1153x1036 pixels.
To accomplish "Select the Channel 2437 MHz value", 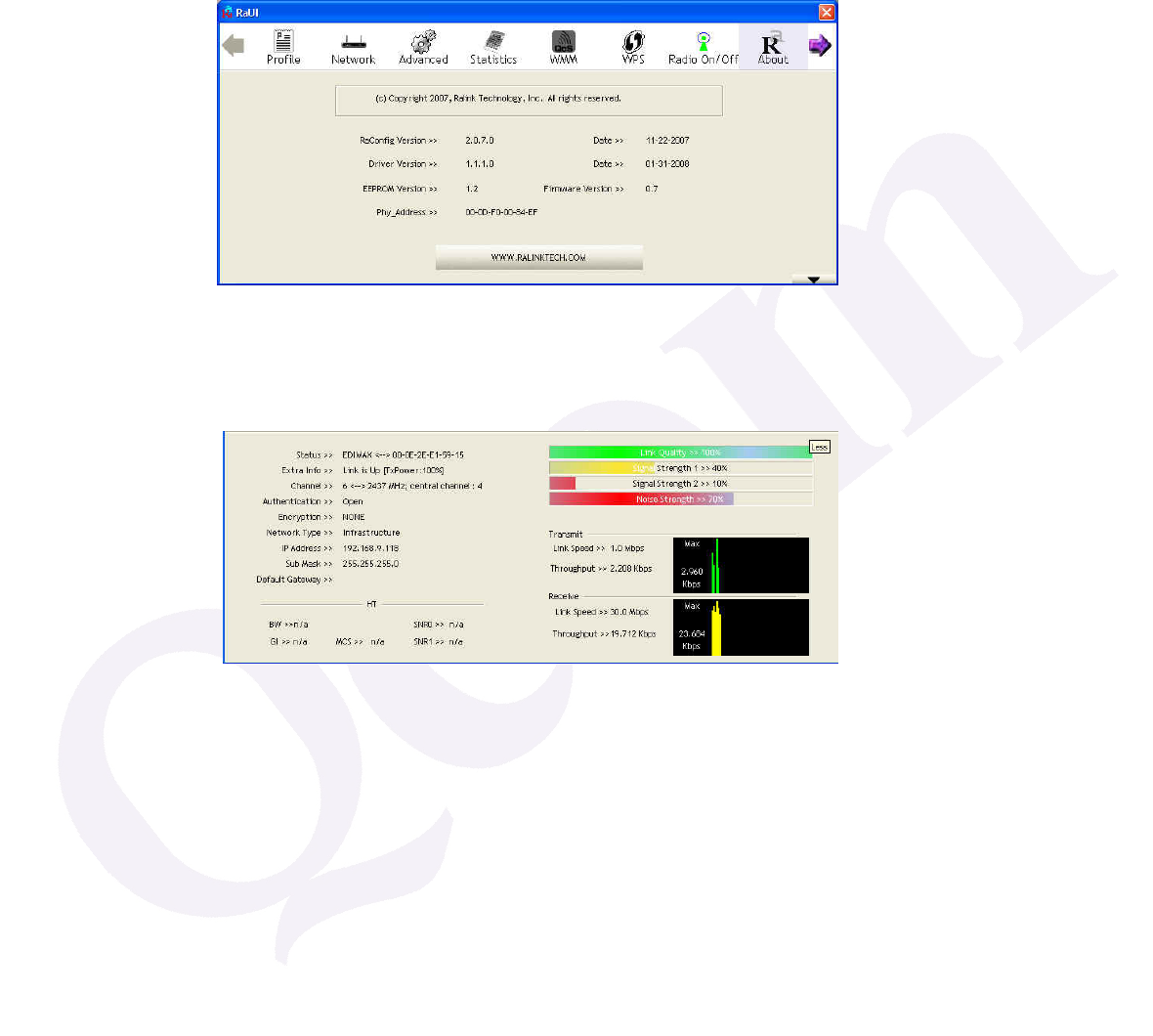I will coord(412,486).
